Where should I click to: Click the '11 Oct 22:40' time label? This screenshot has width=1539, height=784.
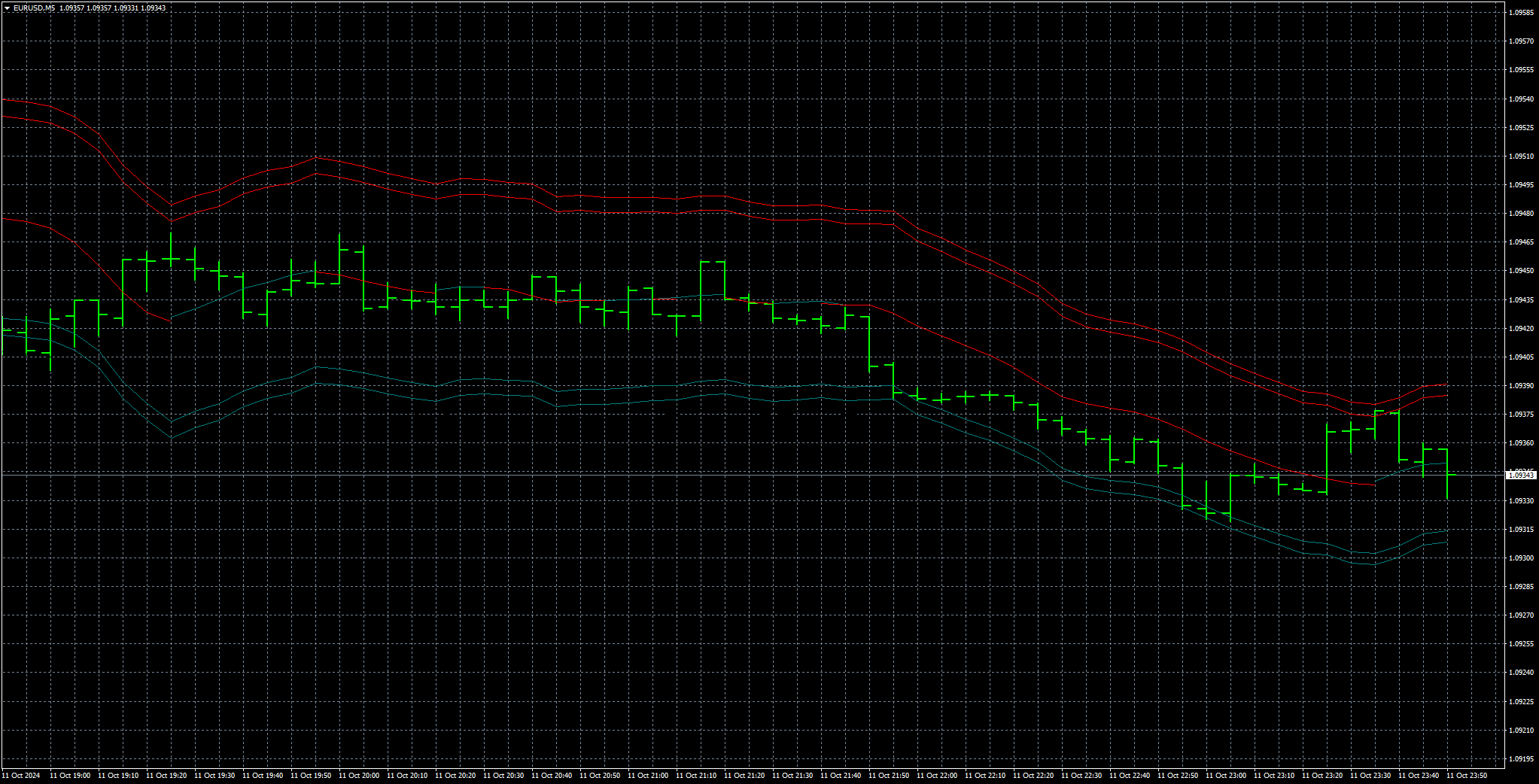pyautogui.click(x=1130, y=776)
